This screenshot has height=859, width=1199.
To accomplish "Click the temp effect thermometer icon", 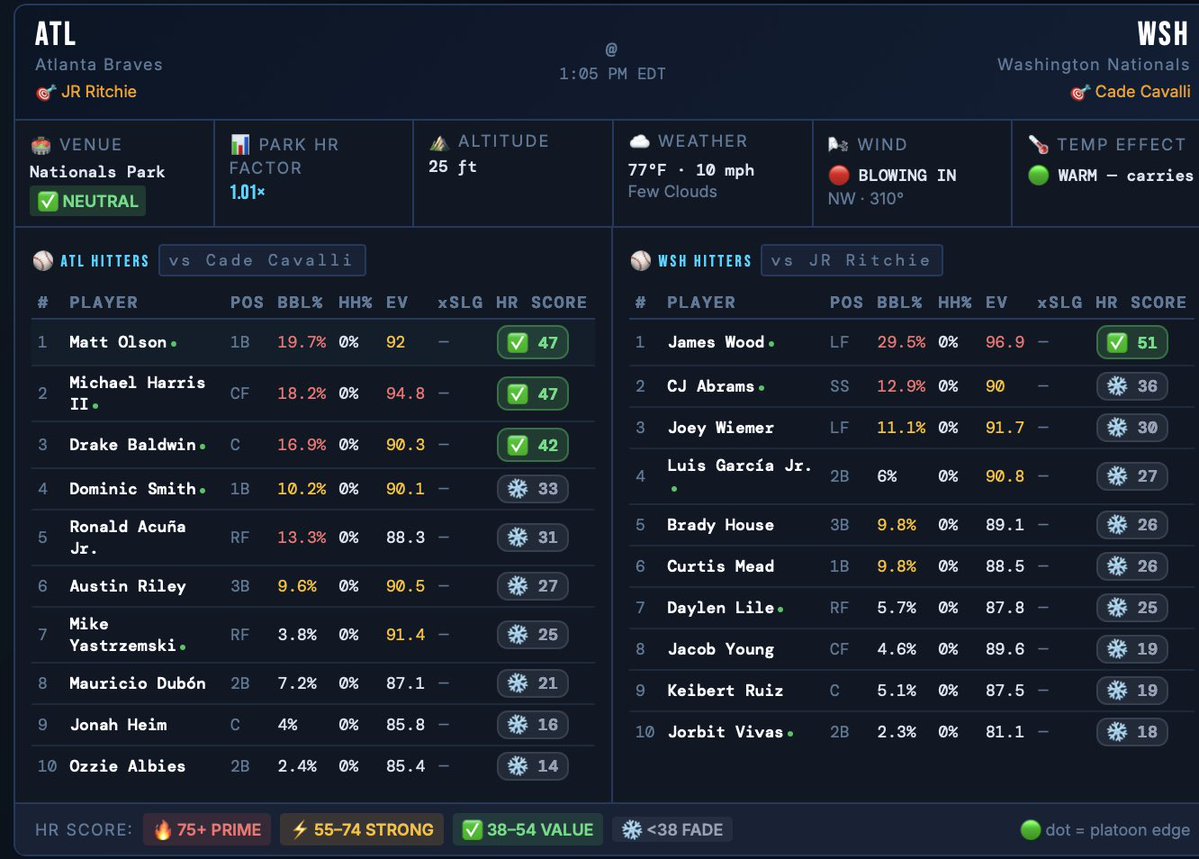I will click(1038, 144).
